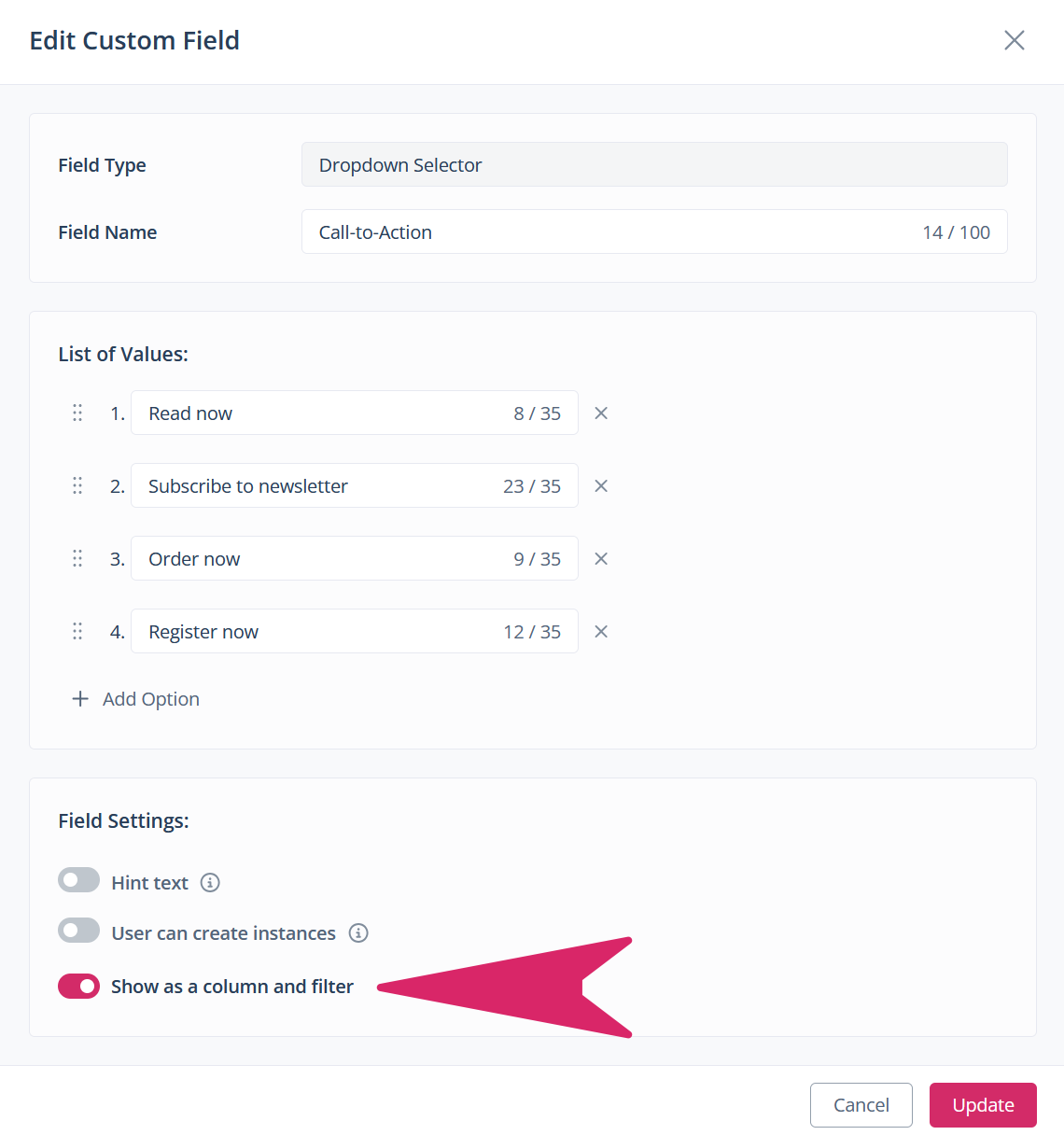
Task: Delete the 'Register now' value
Action: (601, 632)
